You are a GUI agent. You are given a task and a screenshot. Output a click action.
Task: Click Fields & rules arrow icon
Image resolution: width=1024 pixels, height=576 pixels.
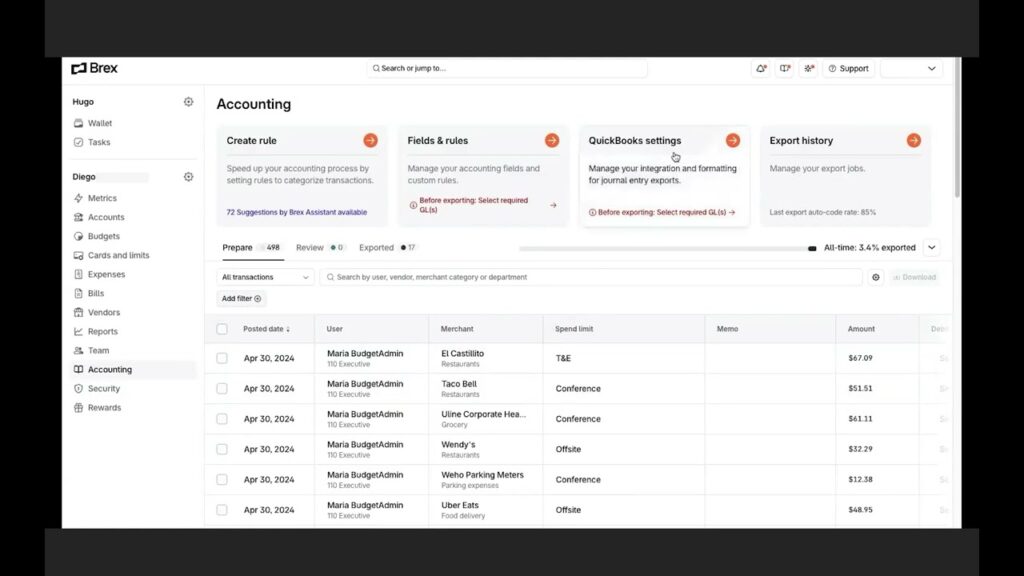pos(552,140)
